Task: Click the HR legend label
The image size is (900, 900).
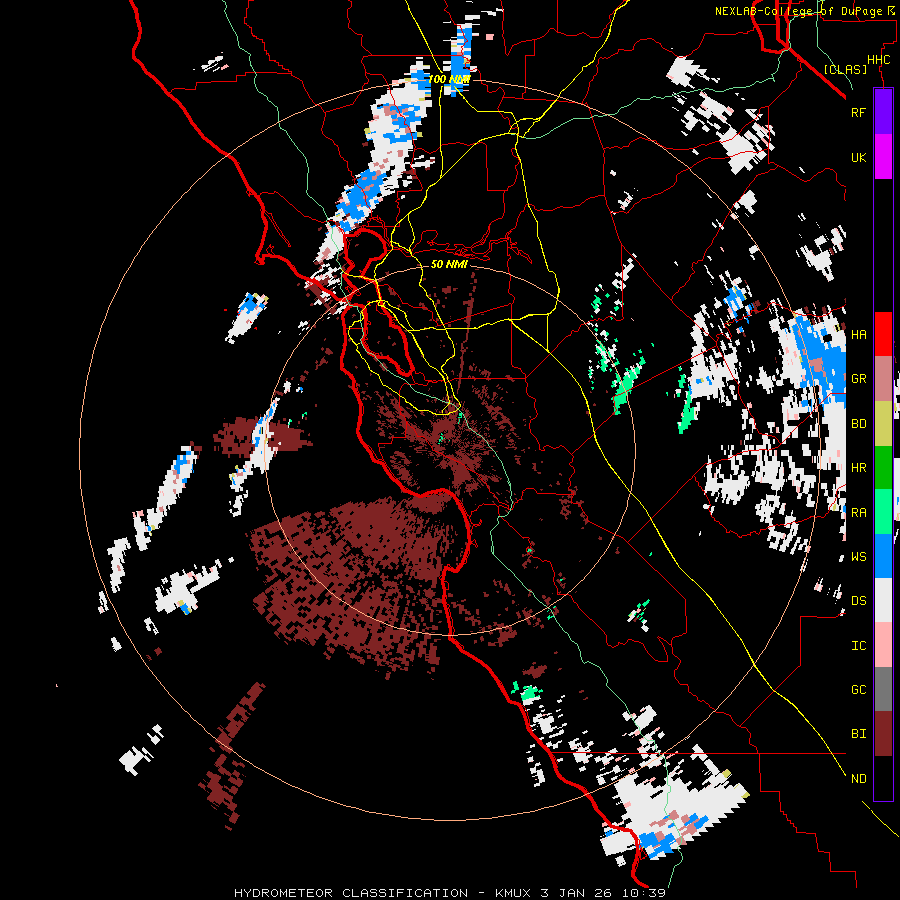Action: (x=858, y=468)
